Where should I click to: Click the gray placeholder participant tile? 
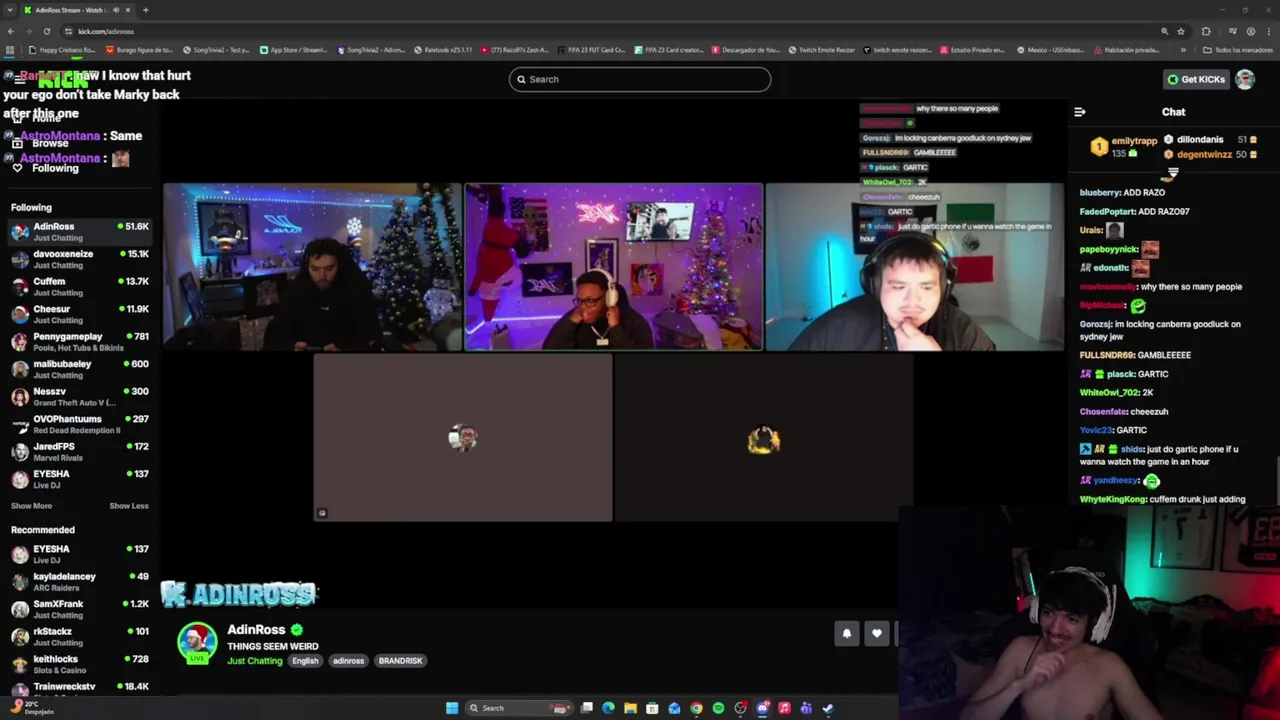[x=463, y=438]
